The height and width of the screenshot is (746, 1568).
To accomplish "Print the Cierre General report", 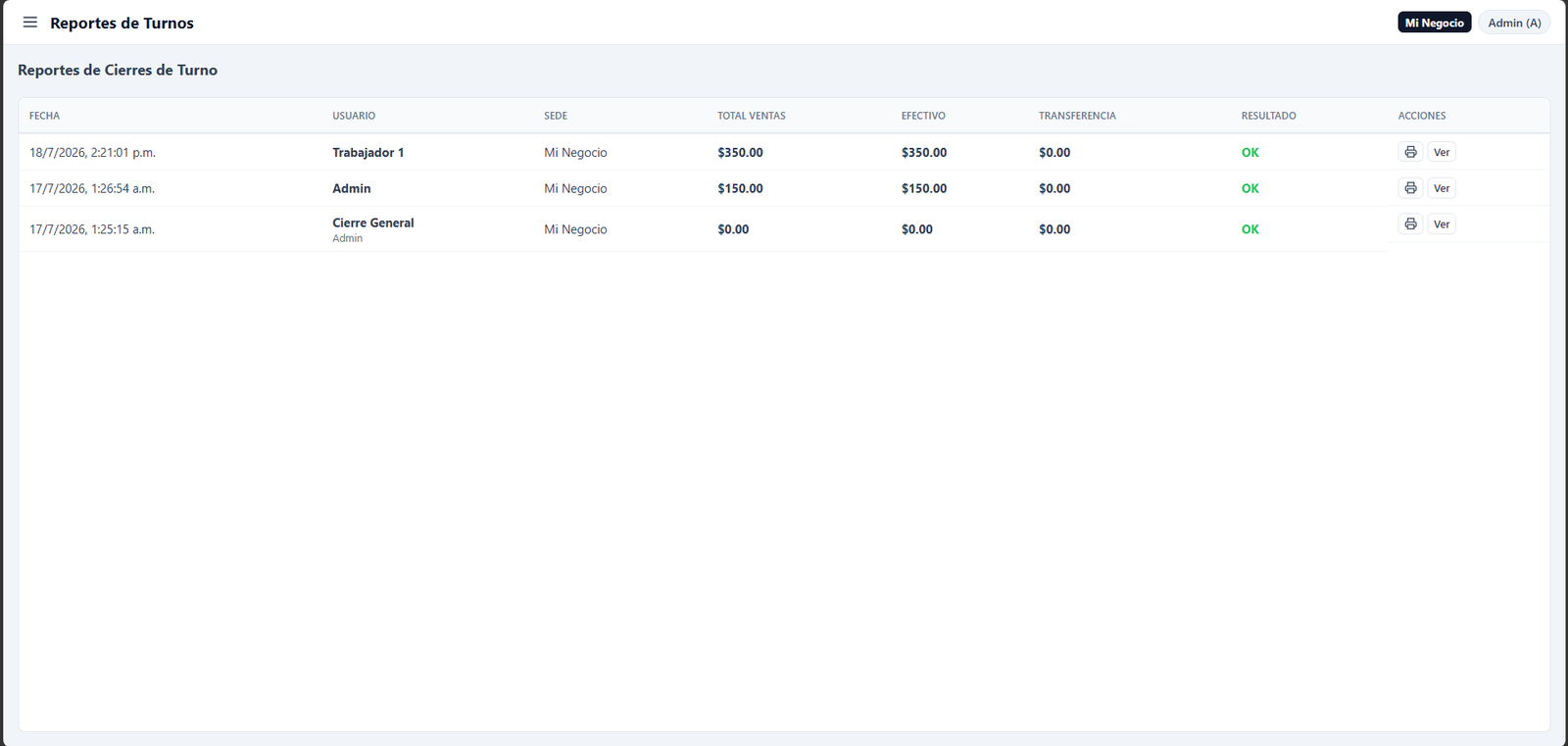I will point(1410,224).
